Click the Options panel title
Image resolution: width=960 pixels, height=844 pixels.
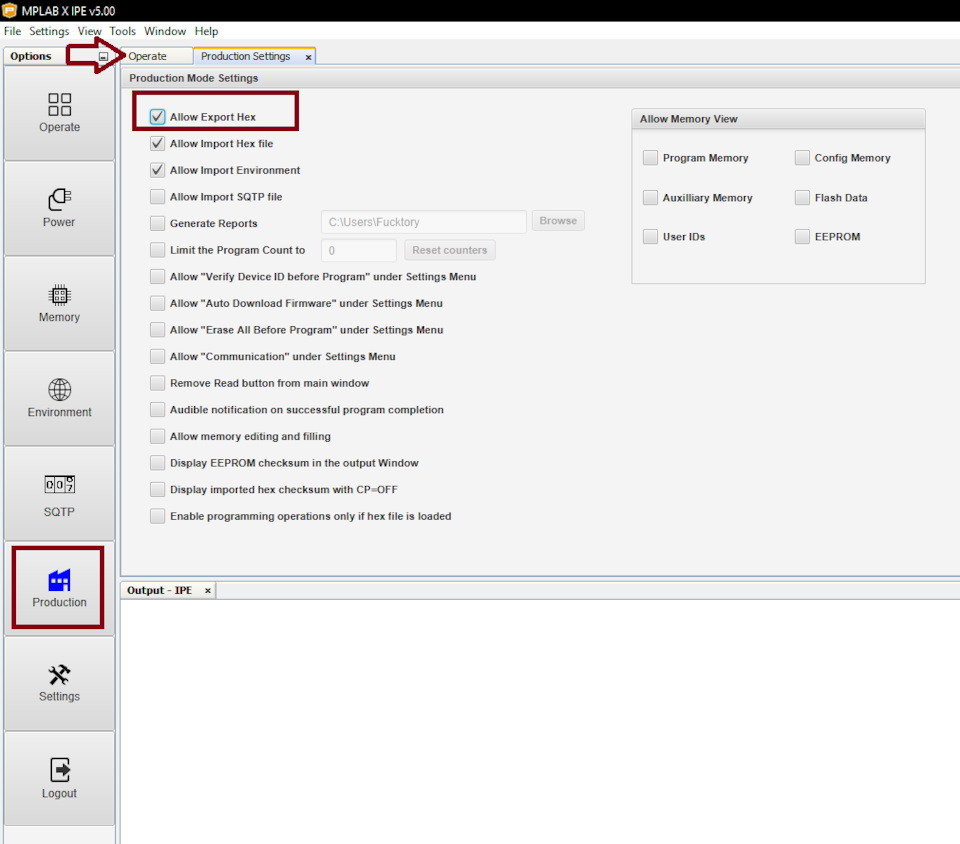(31, 56)
